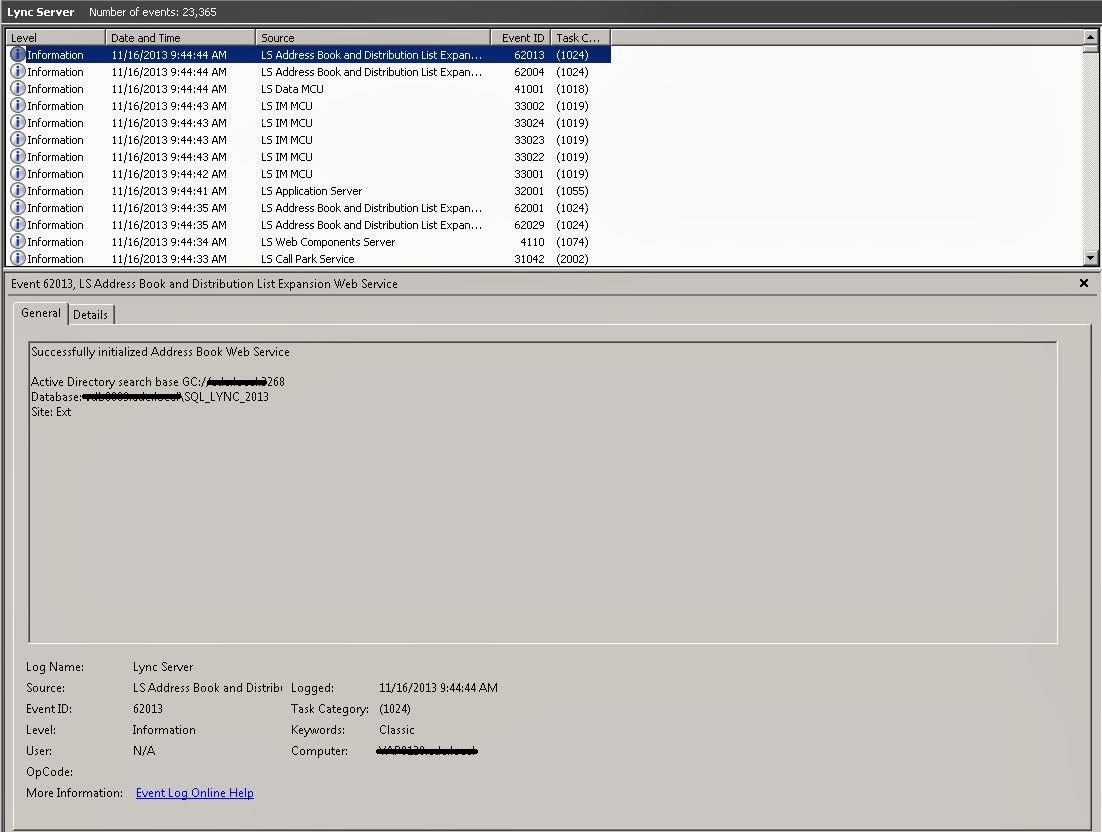
Task: Sort events by Source column header
Action: click(x=373, y=37)
